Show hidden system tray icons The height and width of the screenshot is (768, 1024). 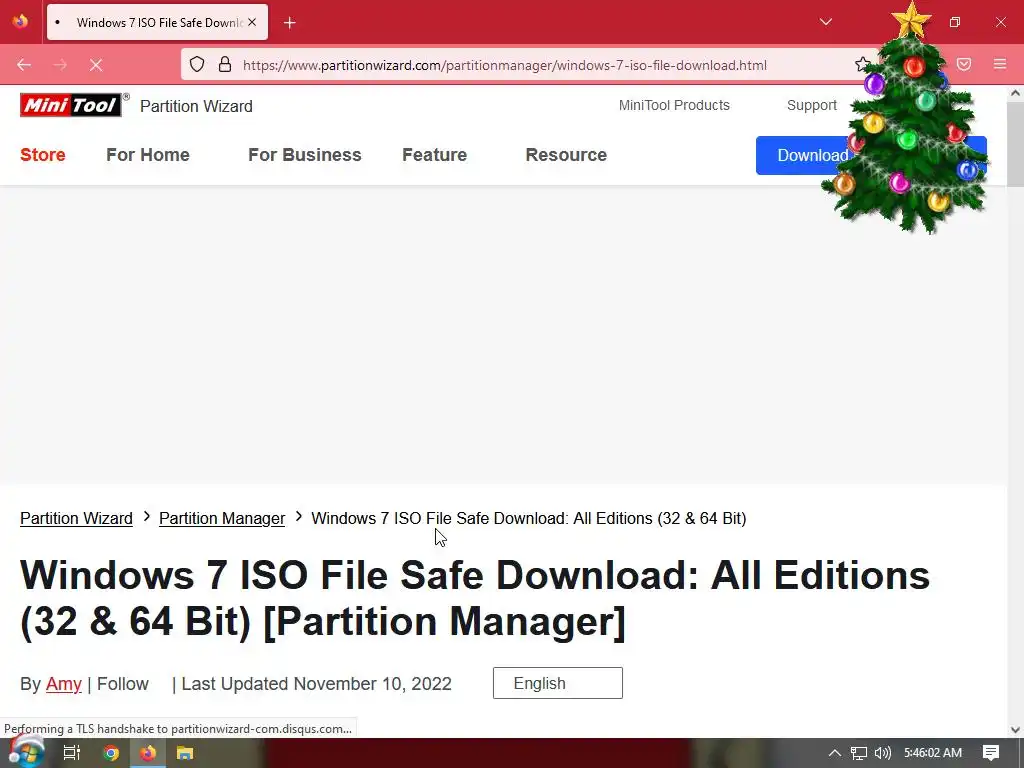pyautogui.click(x=834, y=753)
